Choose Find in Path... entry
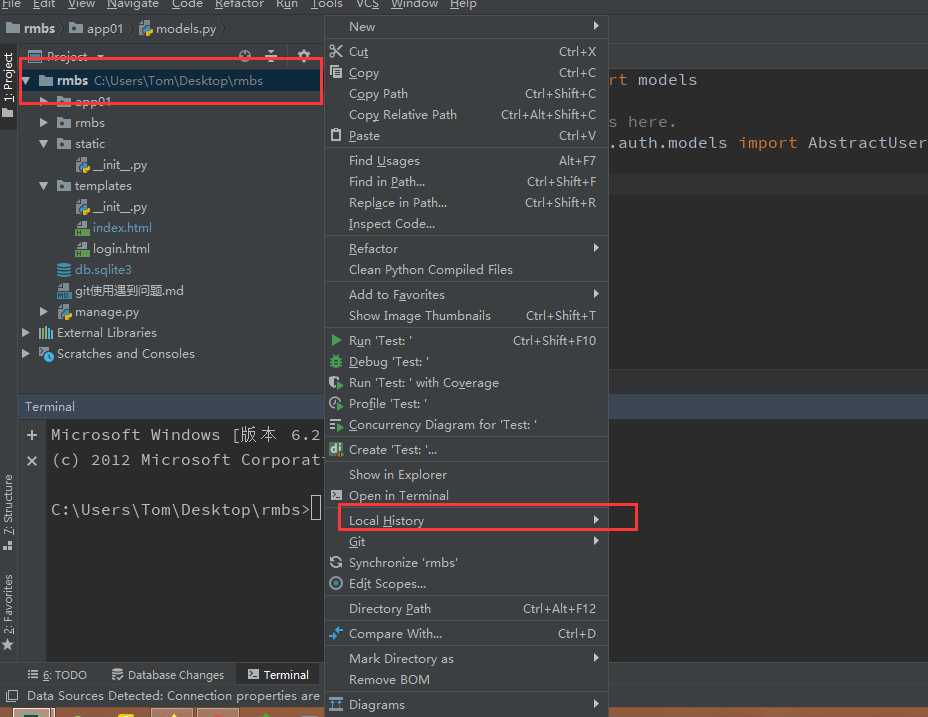 466,181
